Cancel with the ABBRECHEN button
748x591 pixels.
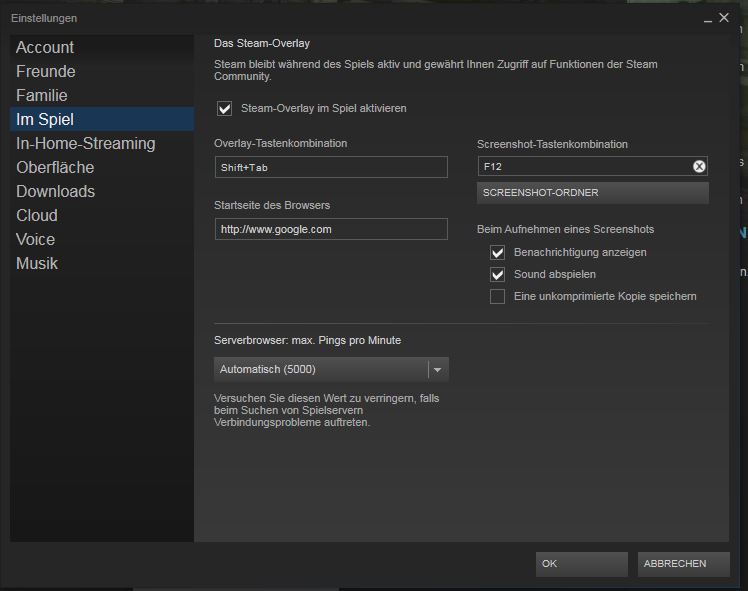pos(683,564)
